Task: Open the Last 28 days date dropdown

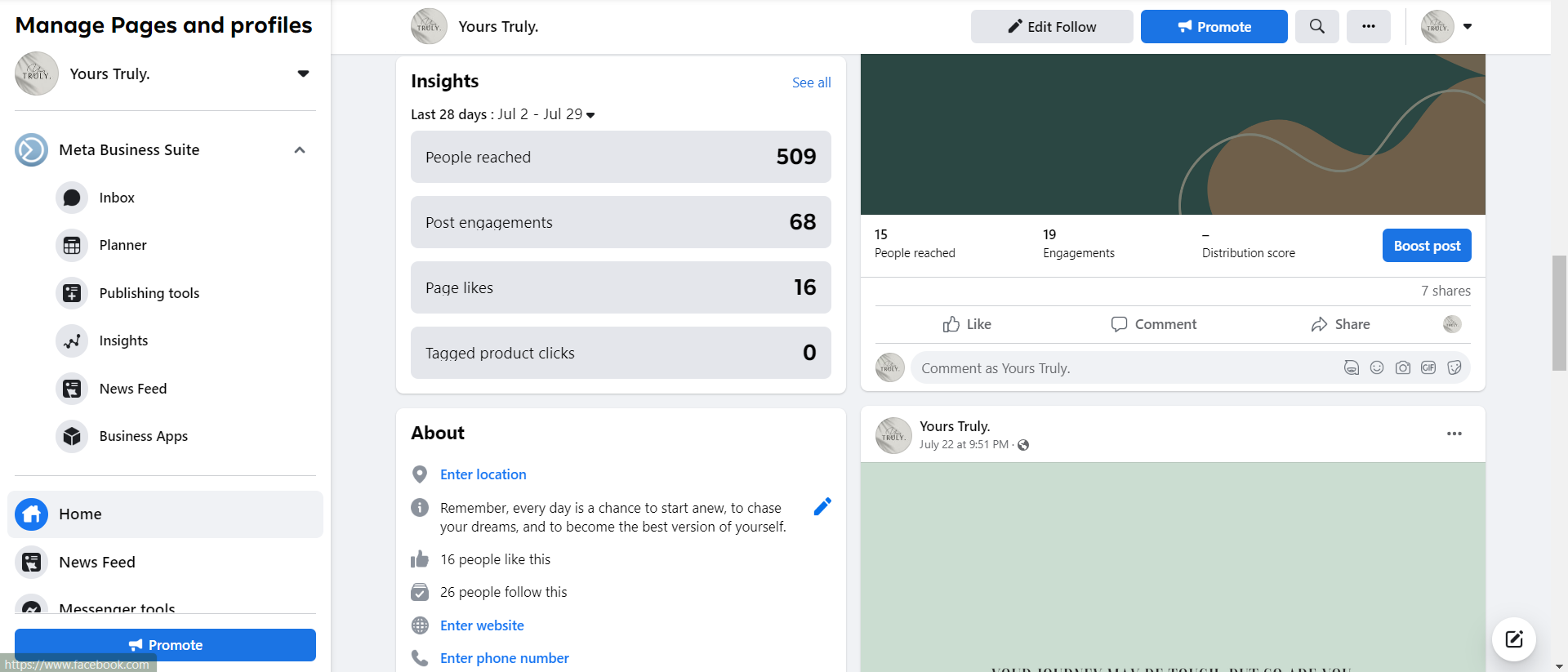Action: point(503,114)
